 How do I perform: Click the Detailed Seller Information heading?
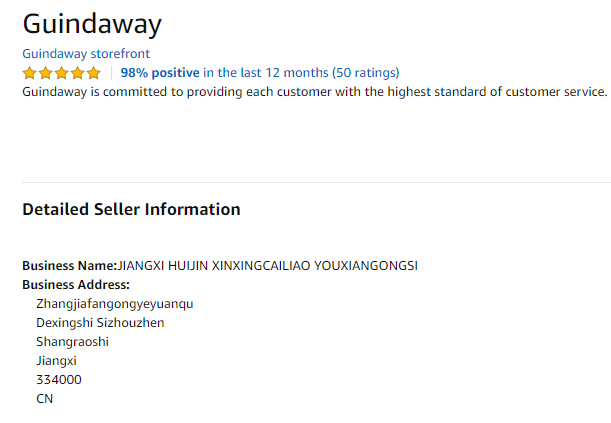coord(131,210)
